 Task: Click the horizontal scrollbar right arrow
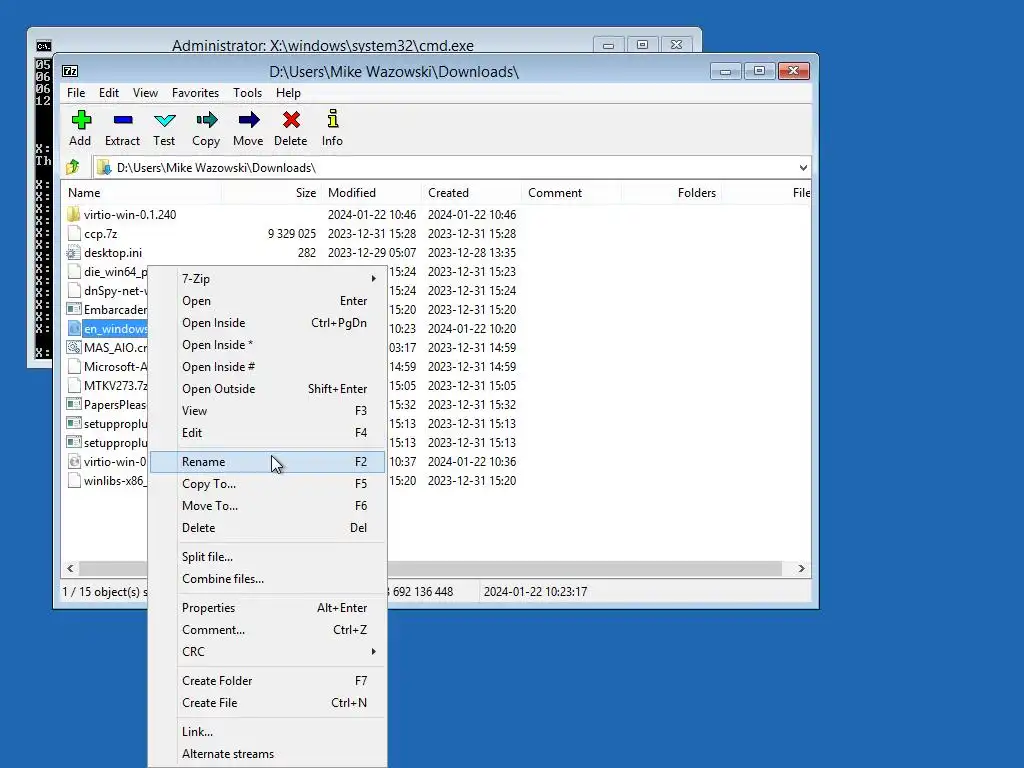[x=801, y=569]
